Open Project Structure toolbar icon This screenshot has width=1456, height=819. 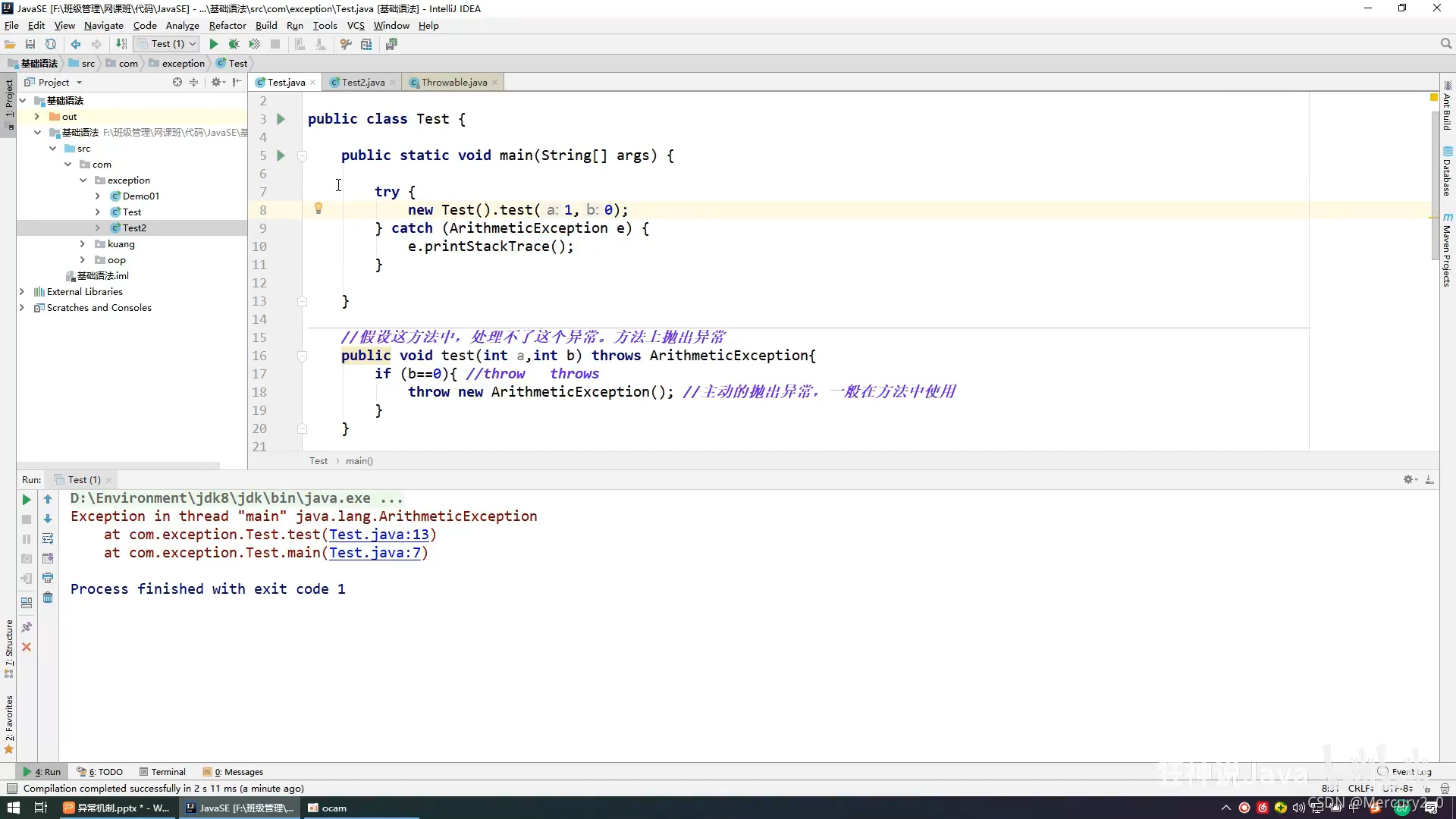click(366, 44)
